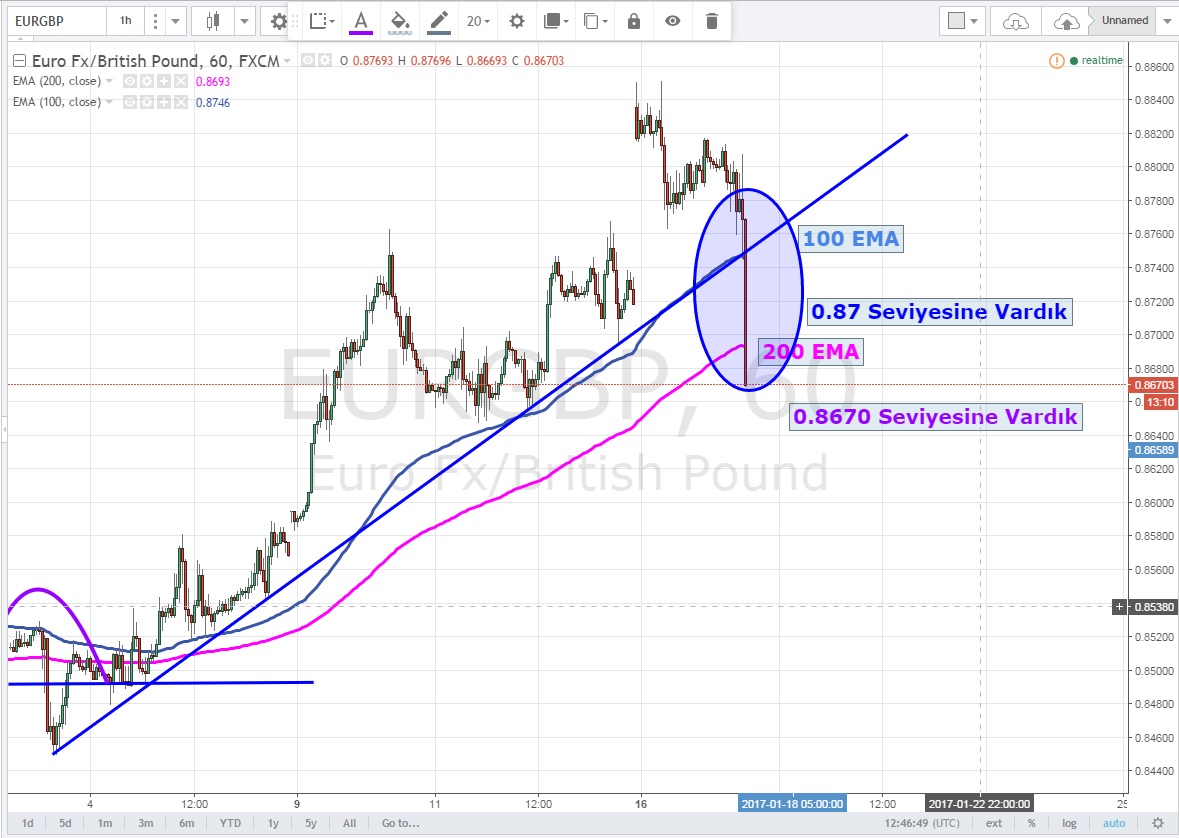Expand EMA (200, close) indicator menu
This screenshot has height=838, width=1179.
click(x=110, y=80)
